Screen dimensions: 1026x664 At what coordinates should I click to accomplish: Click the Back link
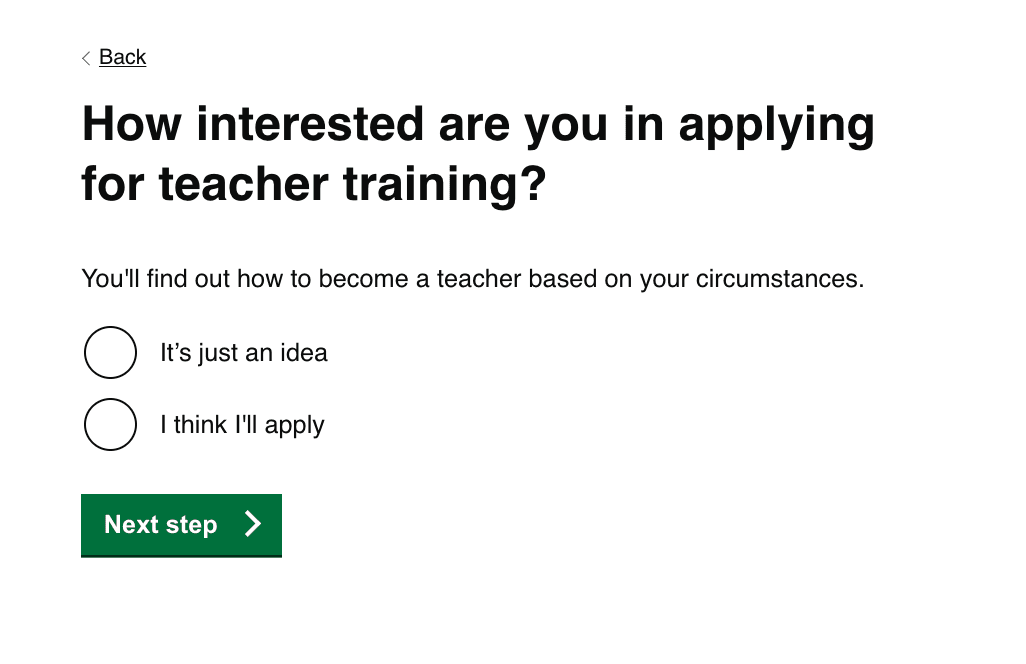(x=122, y=57)
